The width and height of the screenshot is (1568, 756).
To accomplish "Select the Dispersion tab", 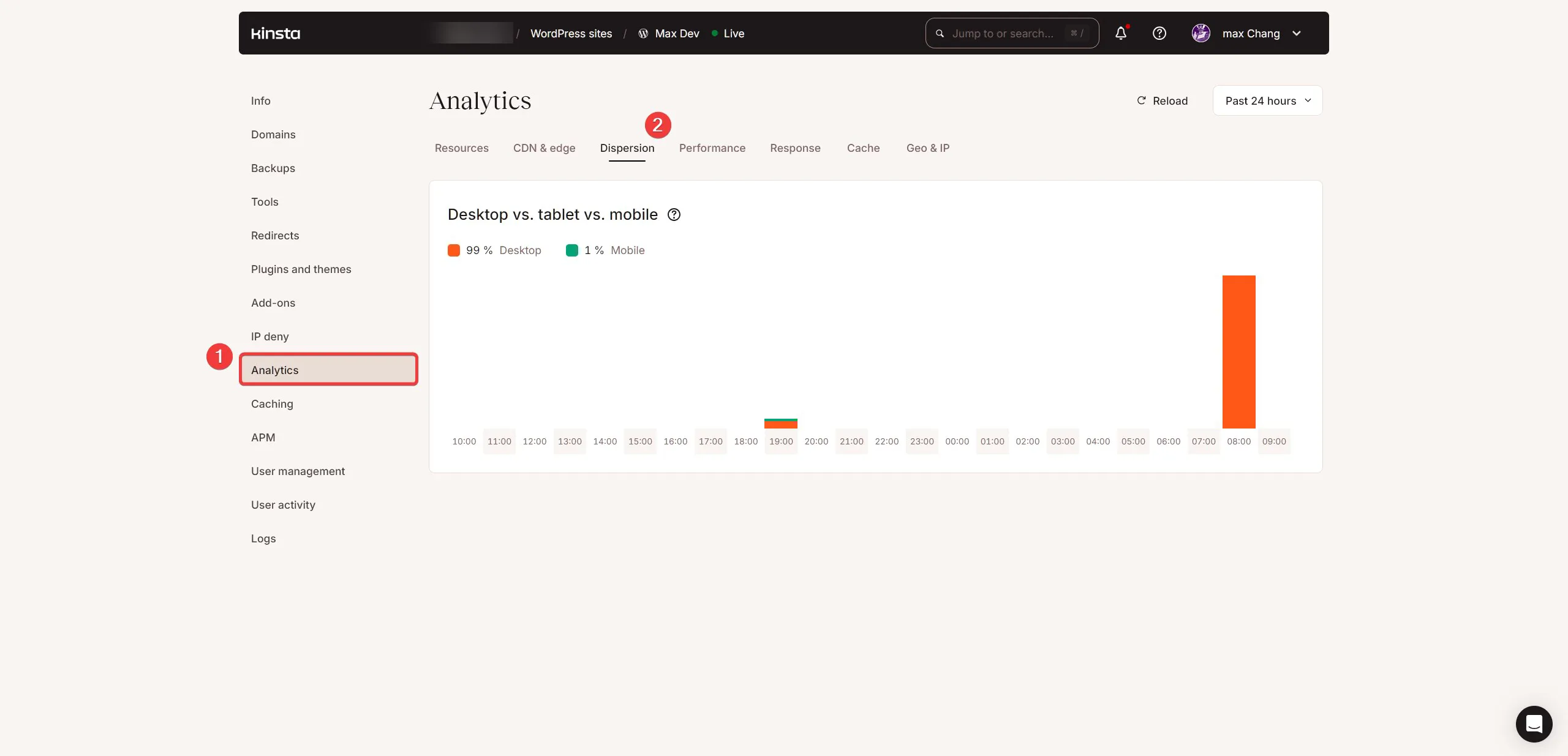I will pos(627,148).
